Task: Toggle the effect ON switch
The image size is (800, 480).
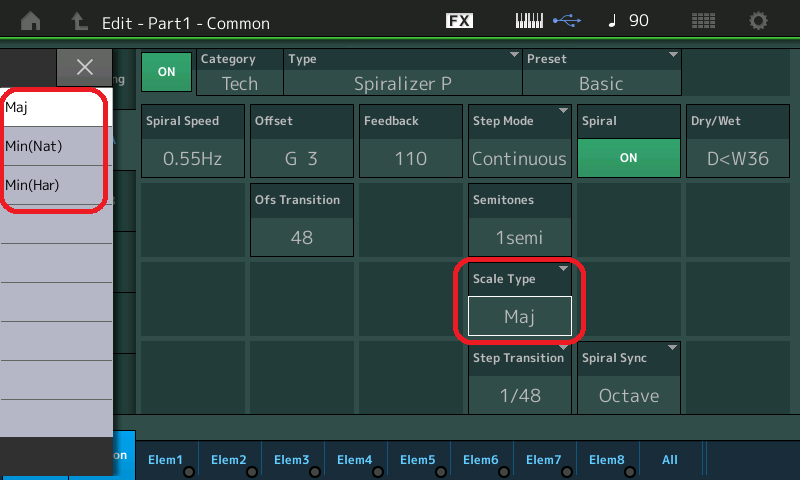Action: [166, 72]
